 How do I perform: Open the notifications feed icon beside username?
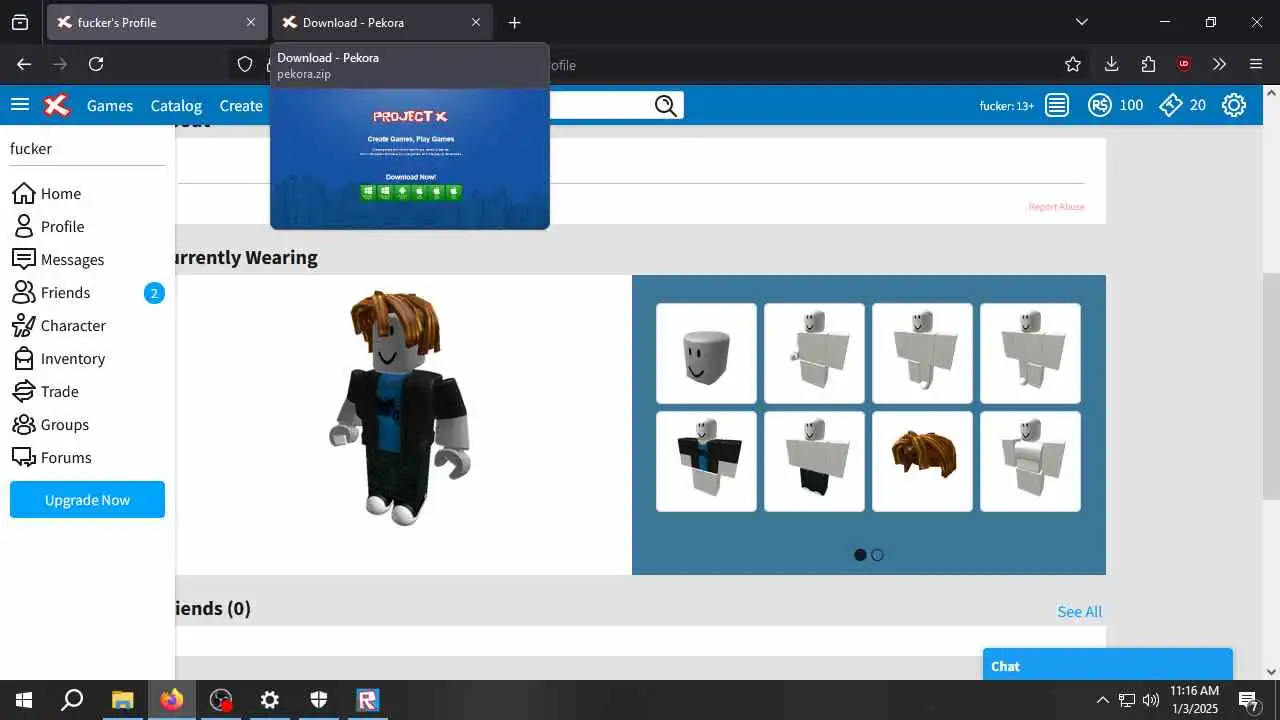(1057, 105)
